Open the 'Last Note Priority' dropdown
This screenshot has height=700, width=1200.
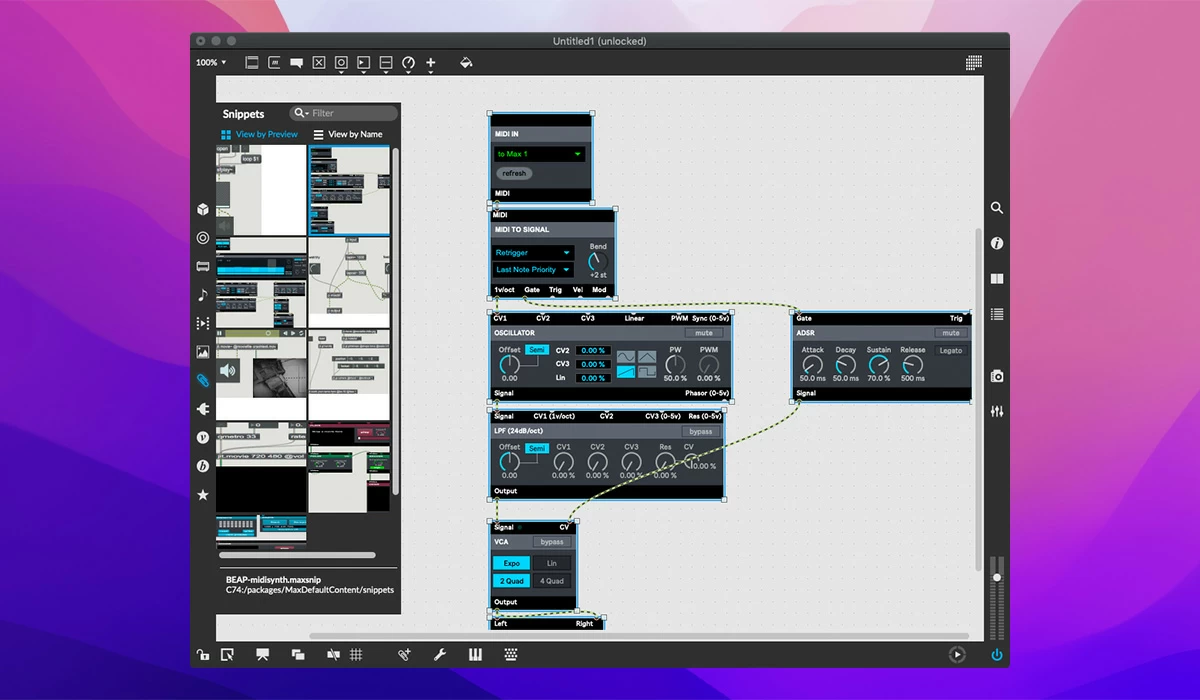tap(531, 269)
